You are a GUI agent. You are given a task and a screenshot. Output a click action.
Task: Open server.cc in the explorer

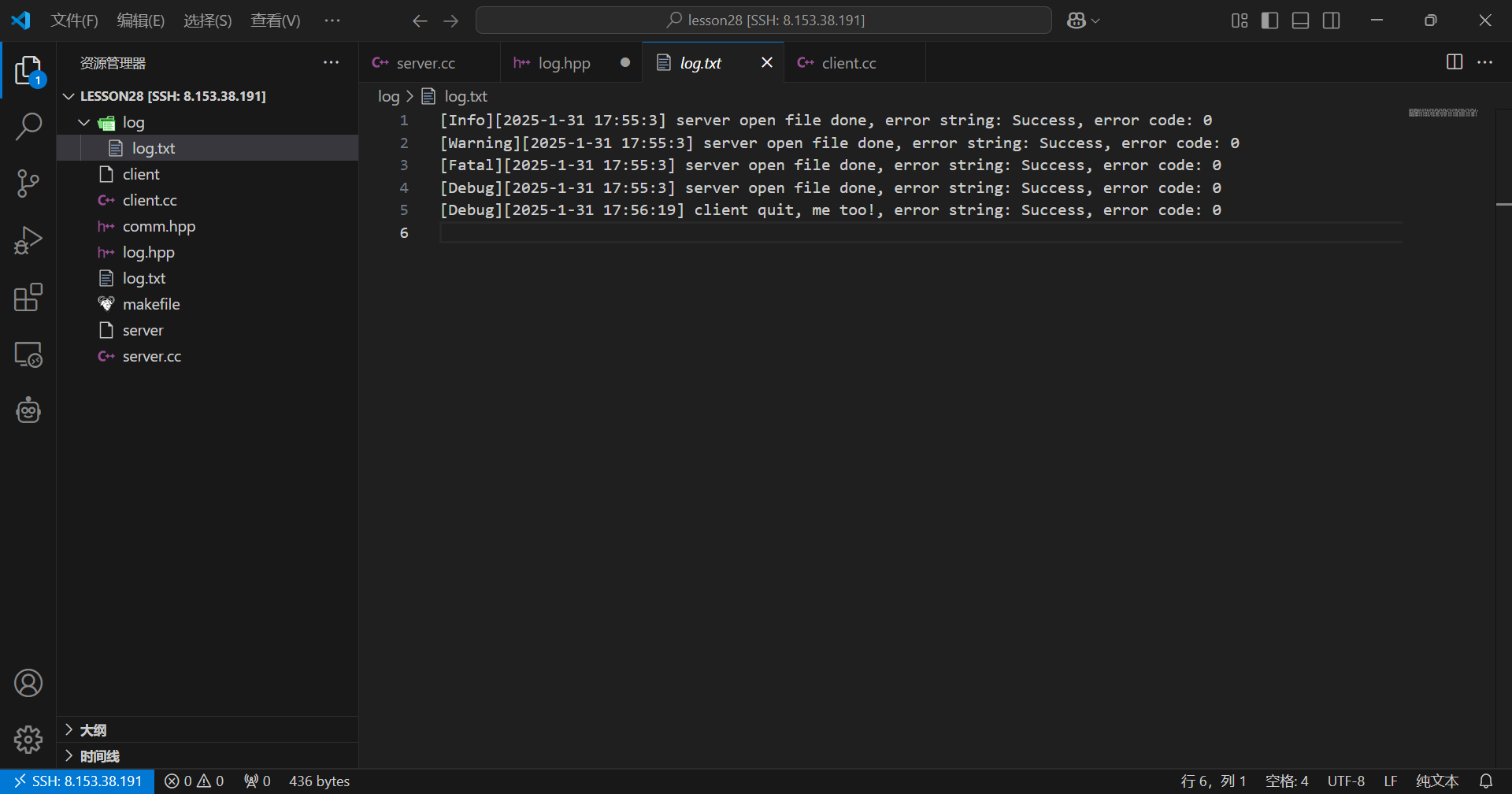tap(208, 356)
